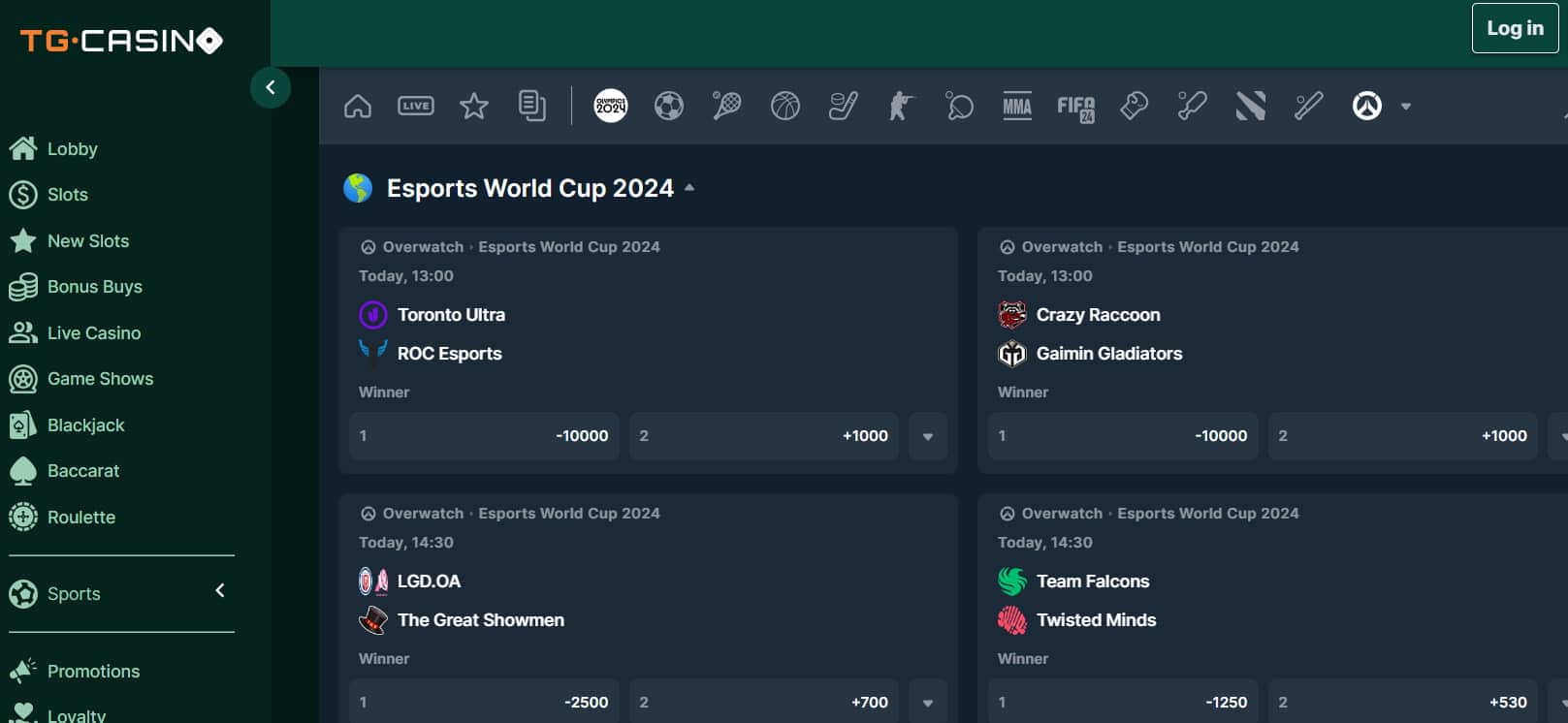Screen dimensions: 1568x723
Task: Bet on LGD.OA at -2500
Action: click(484, 703)
